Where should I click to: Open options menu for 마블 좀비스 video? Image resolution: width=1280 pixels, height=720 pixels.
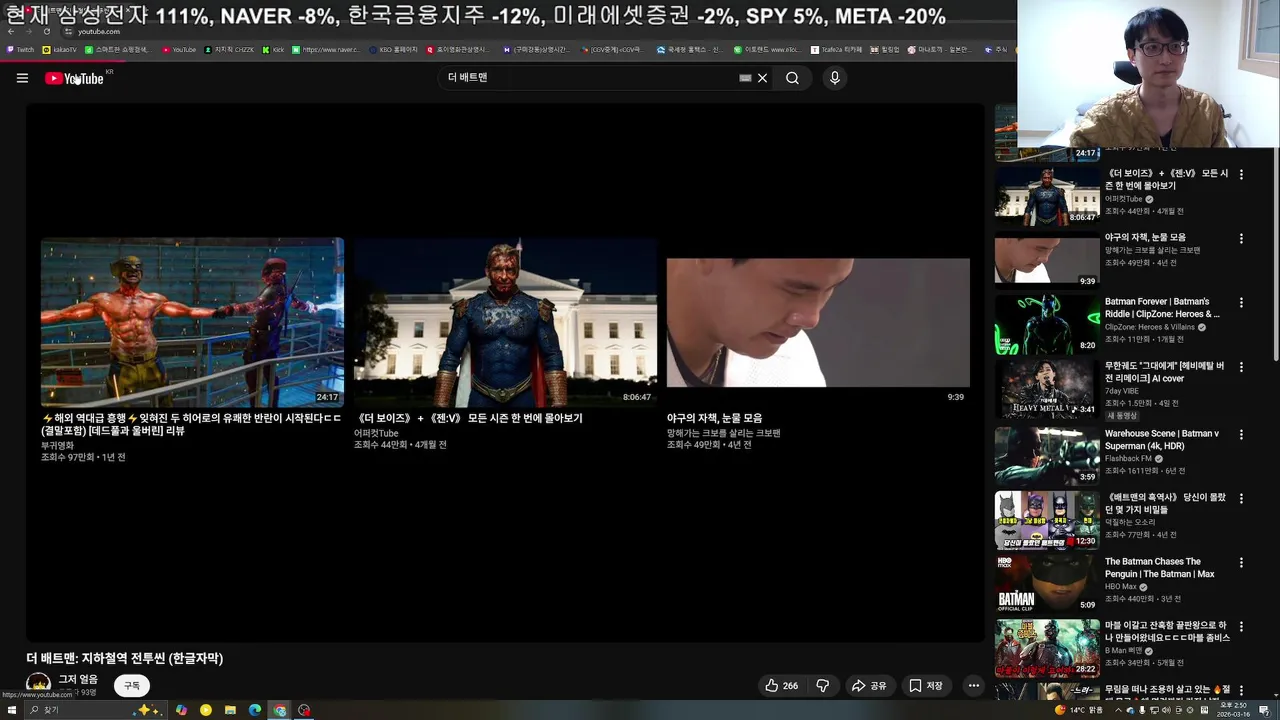[x=1241, y=627]
